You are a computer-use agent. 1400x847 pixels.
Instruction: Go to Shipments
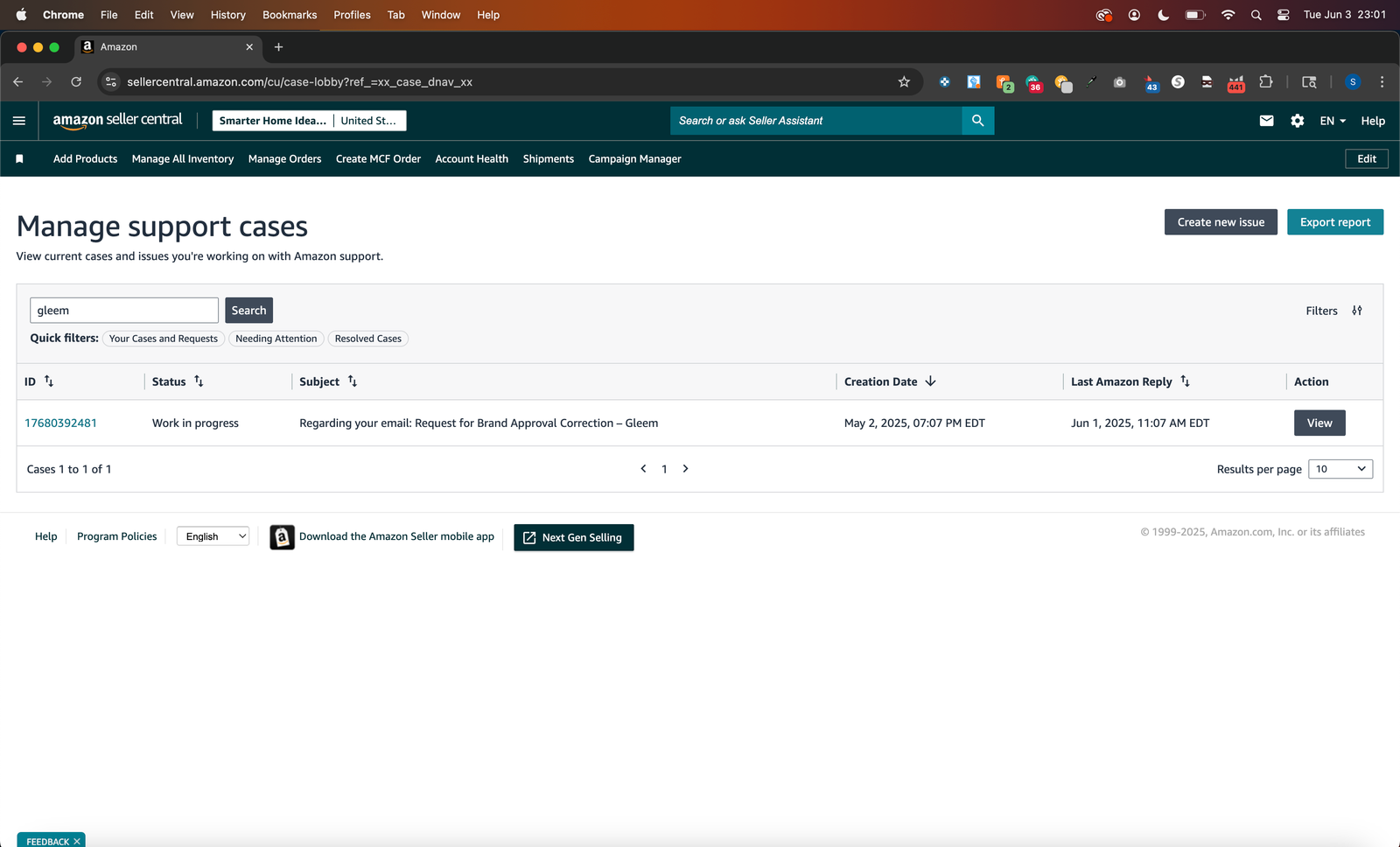point(549,159)
